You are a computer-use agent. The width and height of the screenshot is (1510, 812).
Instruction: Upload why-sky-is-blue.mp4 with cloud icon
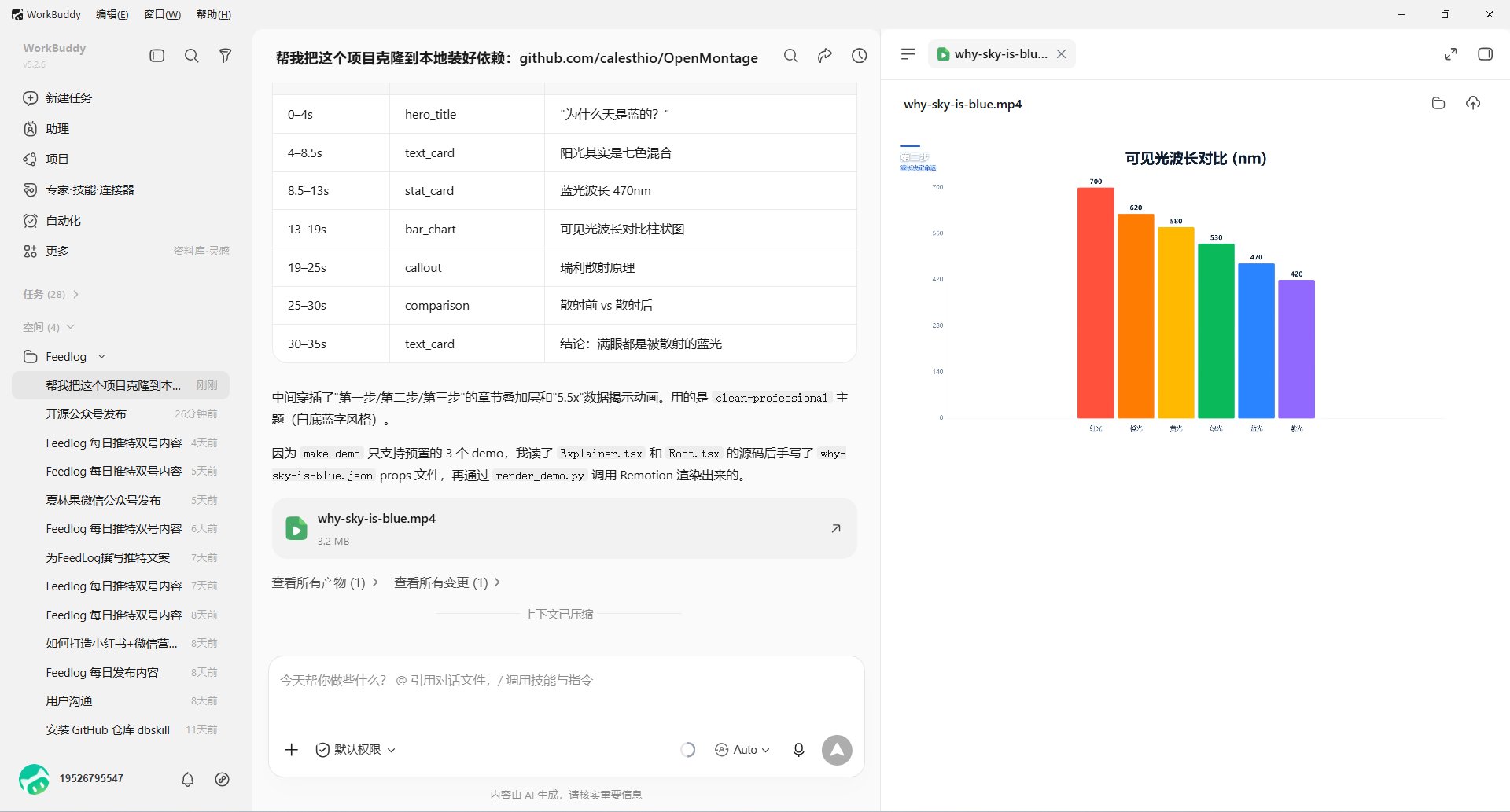1473,104
